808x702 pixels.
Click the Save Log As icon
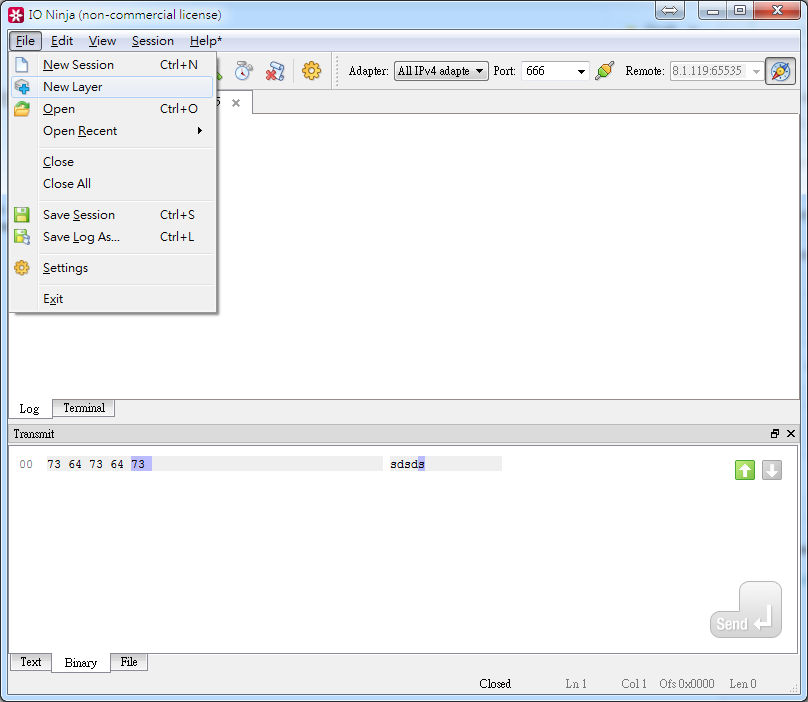pos(22,237)
